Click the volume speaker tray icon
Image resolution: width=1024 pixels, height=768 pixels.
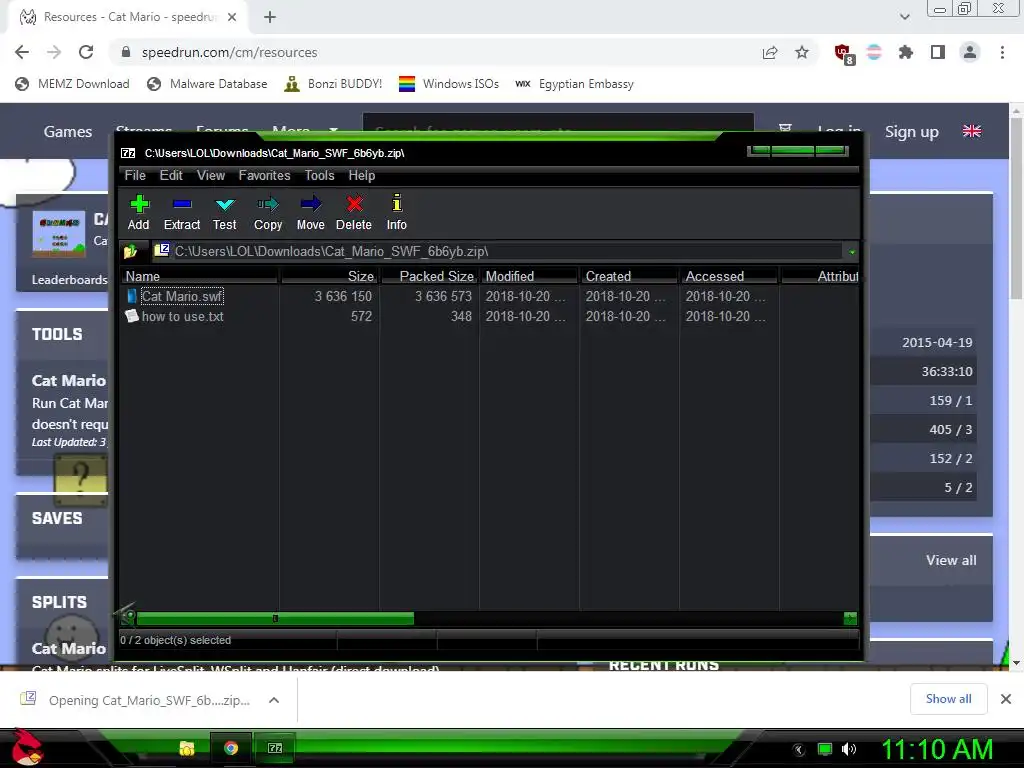click(x=848, y=749)
